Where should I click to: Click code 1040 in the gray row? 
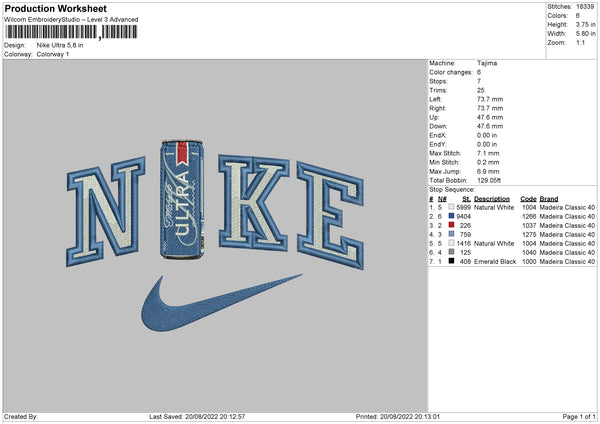[529, 252]
